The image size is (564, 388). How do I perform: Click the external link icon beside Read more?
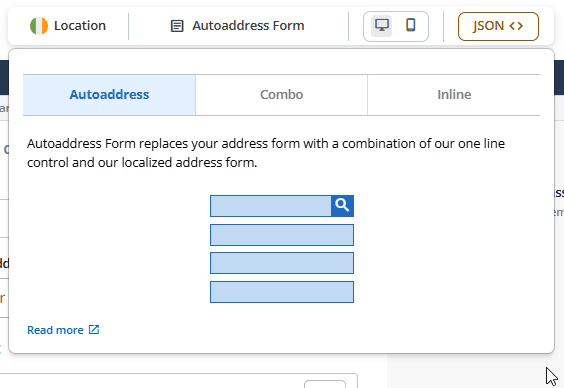[x=94, y=329]
